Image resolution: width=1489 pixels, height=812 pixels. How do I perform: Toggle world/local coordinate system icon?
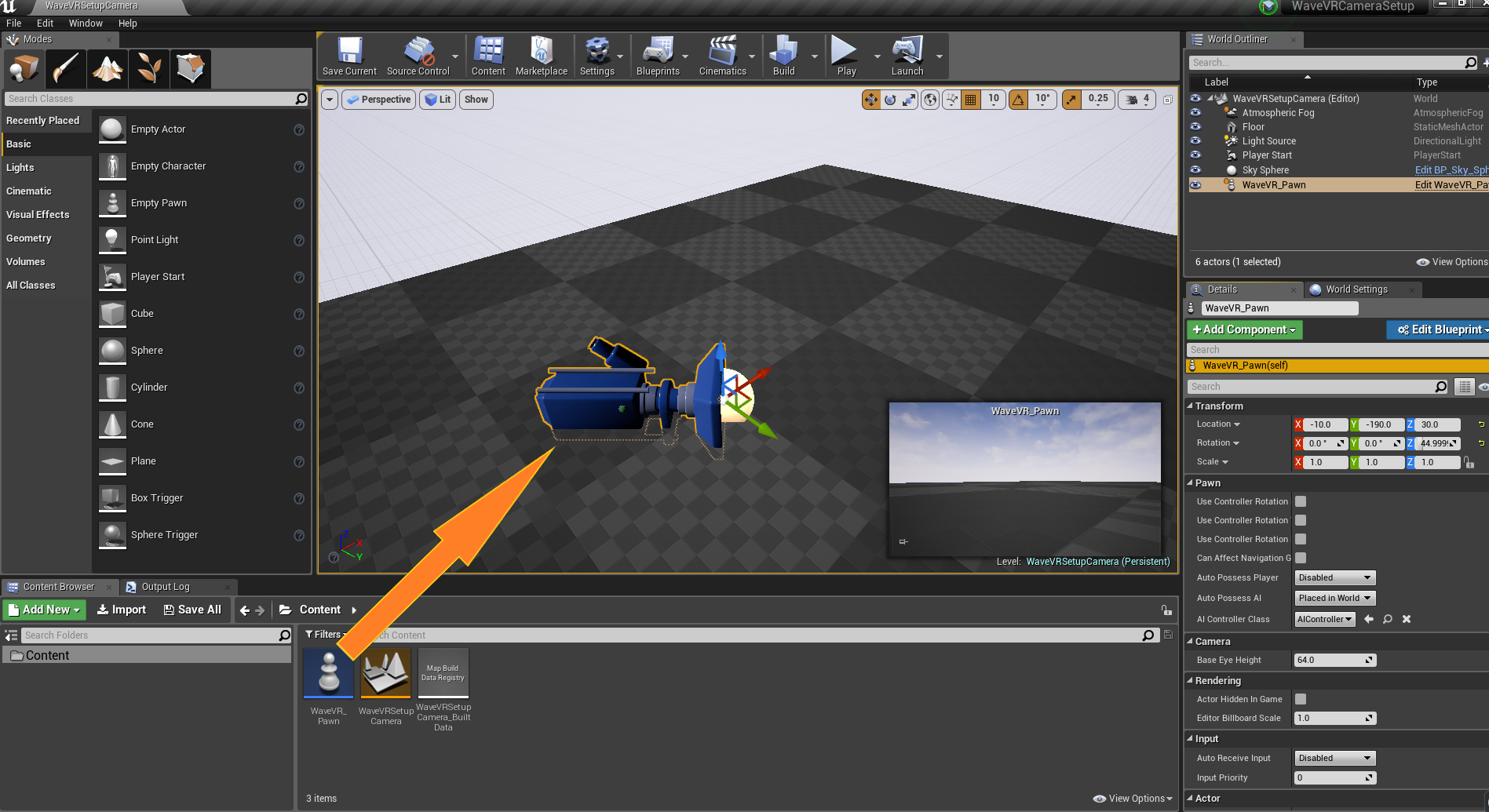[930, 100]
